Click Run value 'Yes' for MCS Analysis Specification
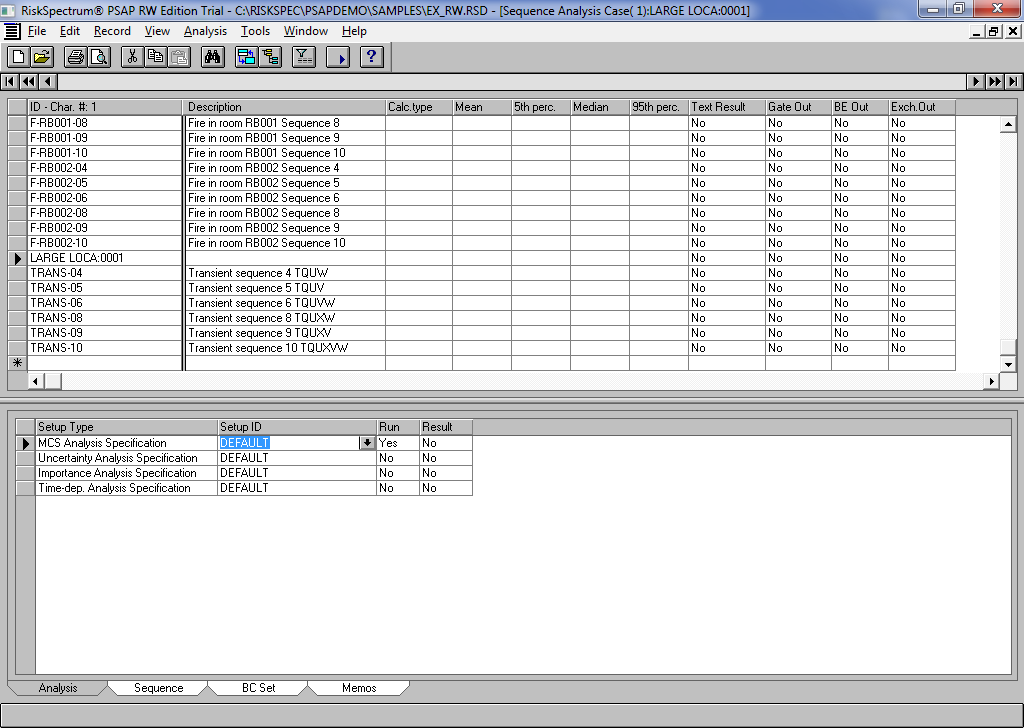 [x=397, y=443]
